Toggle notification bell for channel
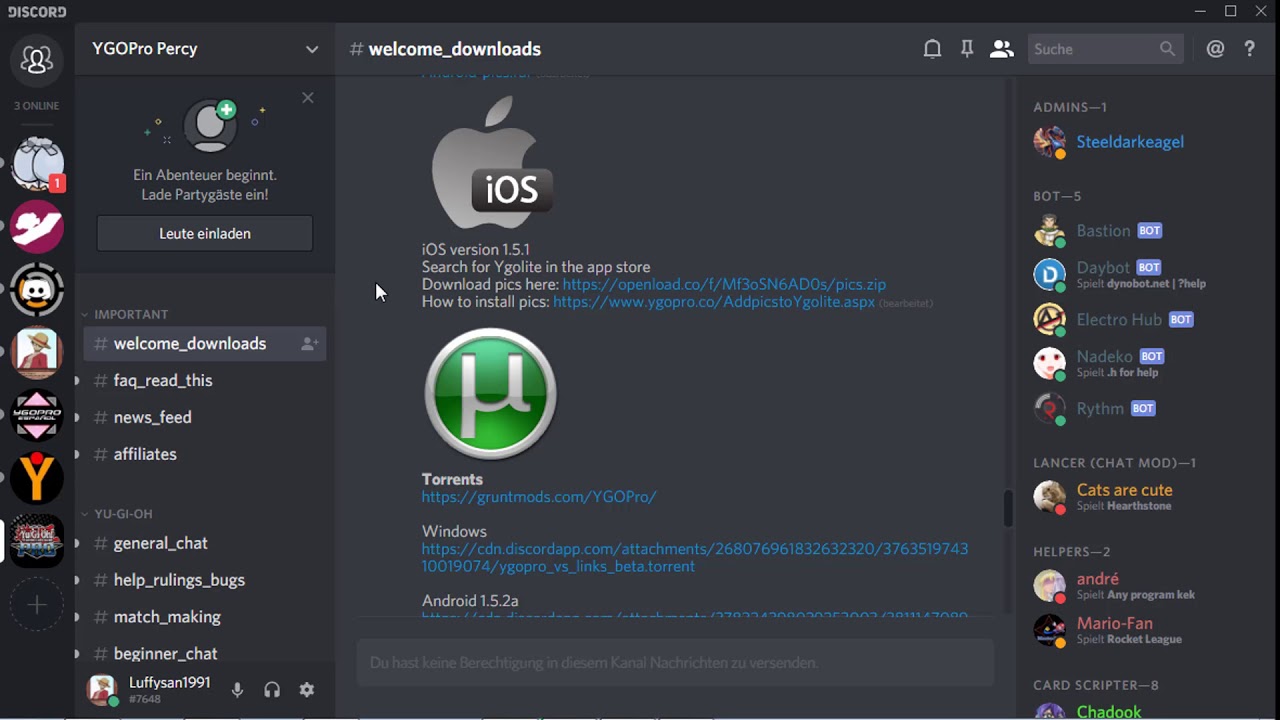 (x=932, y=49)
